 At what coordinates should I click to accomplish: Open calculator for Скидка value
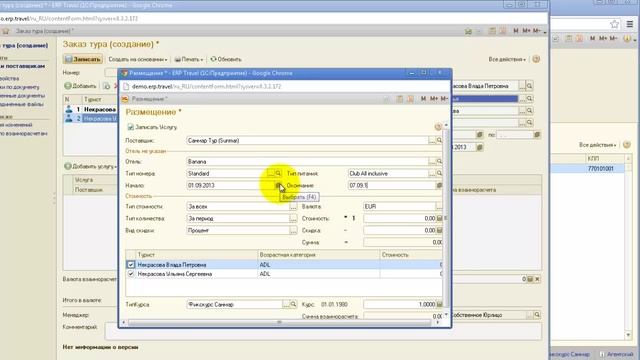439,231
